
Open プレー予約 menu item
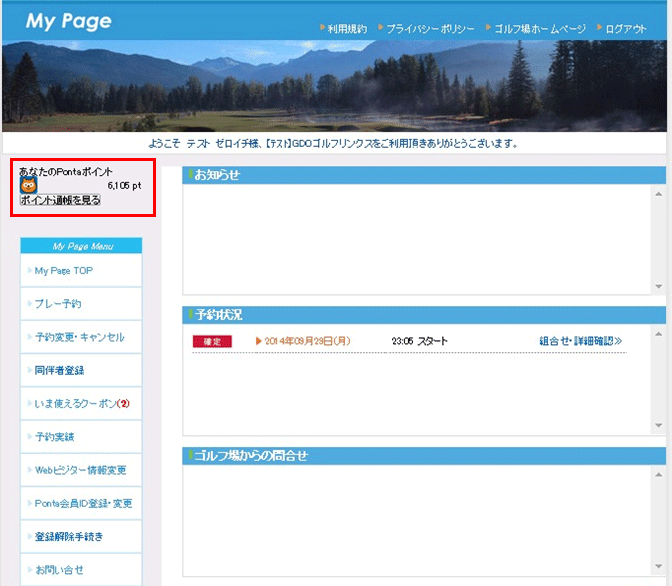click(81, 304)
